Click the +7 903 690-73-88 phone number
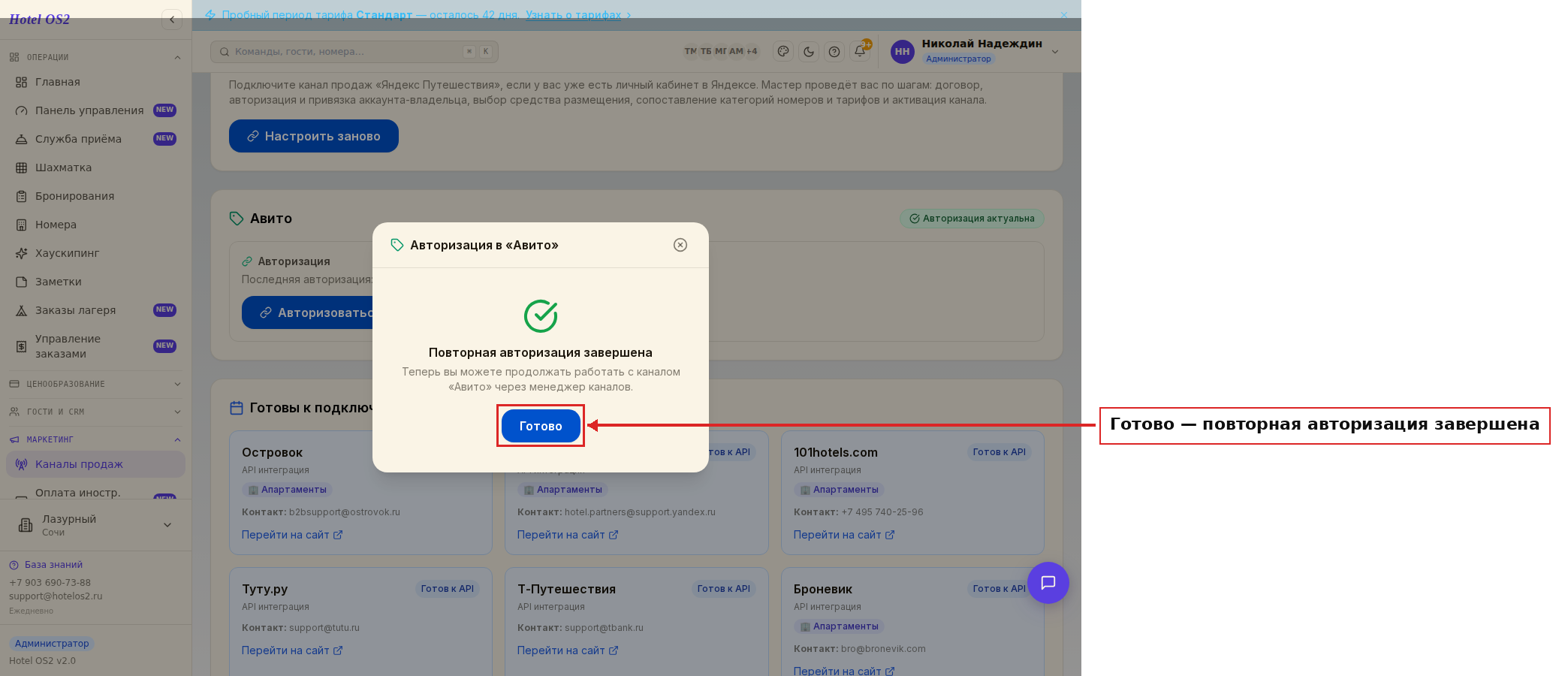 coord(50,583)
